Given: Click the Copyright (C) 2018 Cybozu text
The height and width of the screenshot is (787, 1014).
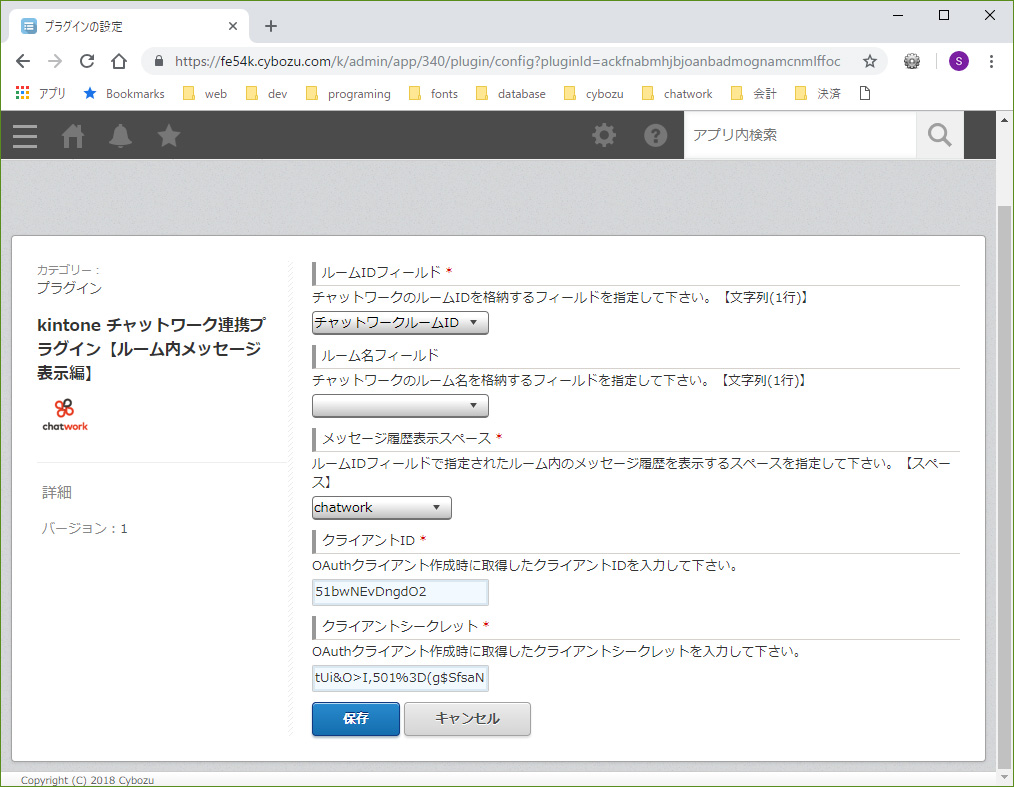Looking at the screenshot, I should [x=87, y=780].
